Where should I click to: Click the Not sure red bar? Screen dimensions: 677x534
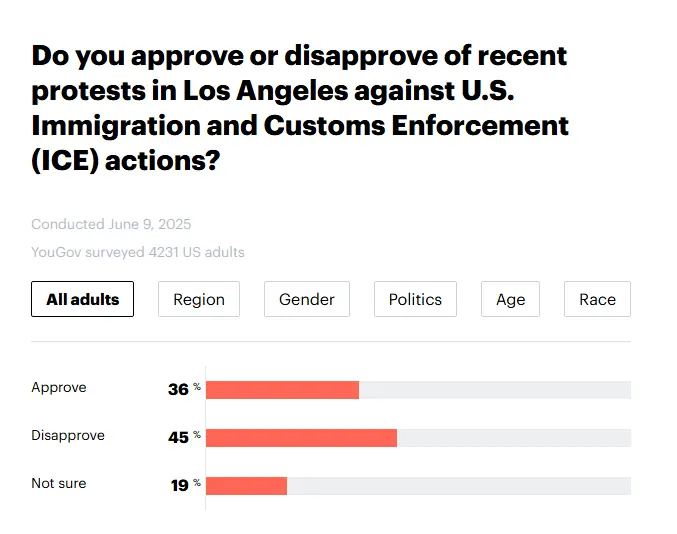(x=246, y=486)
